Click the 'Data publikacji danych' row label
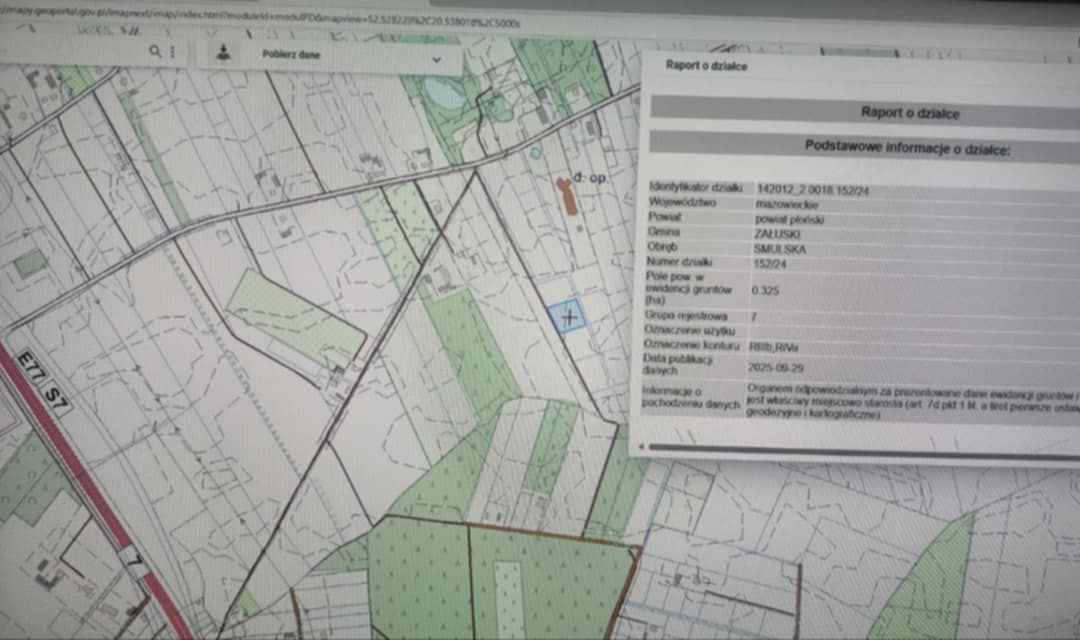Screen dimensions: 1080x640 677,364
